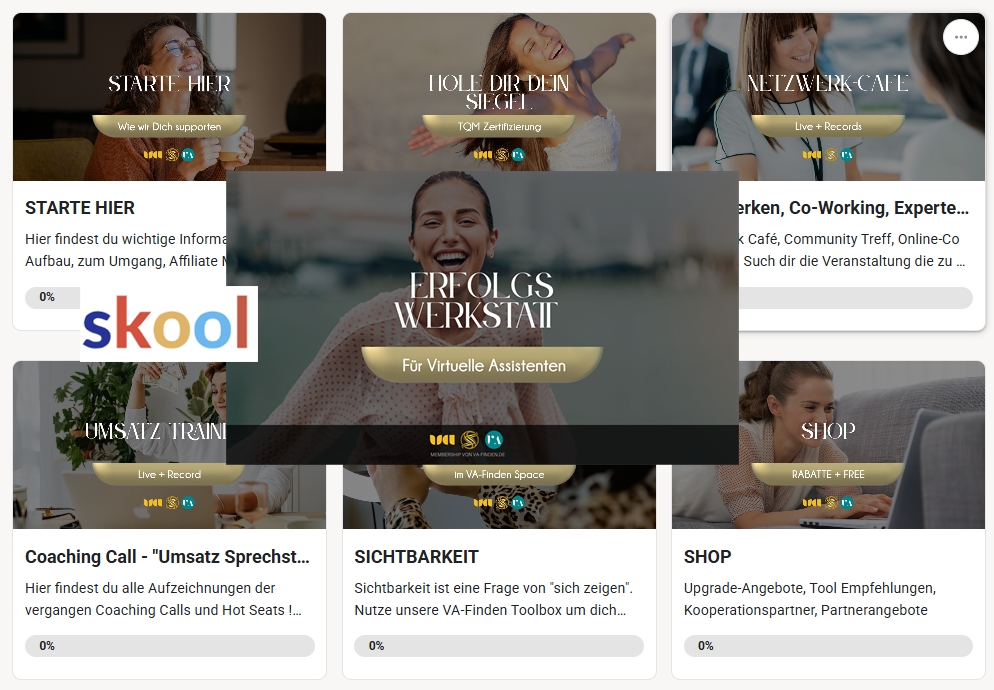994x690 pixels.
Task: Click the SICHTBARKEIT 0% progress bar
Action: [x=499, y=646]
